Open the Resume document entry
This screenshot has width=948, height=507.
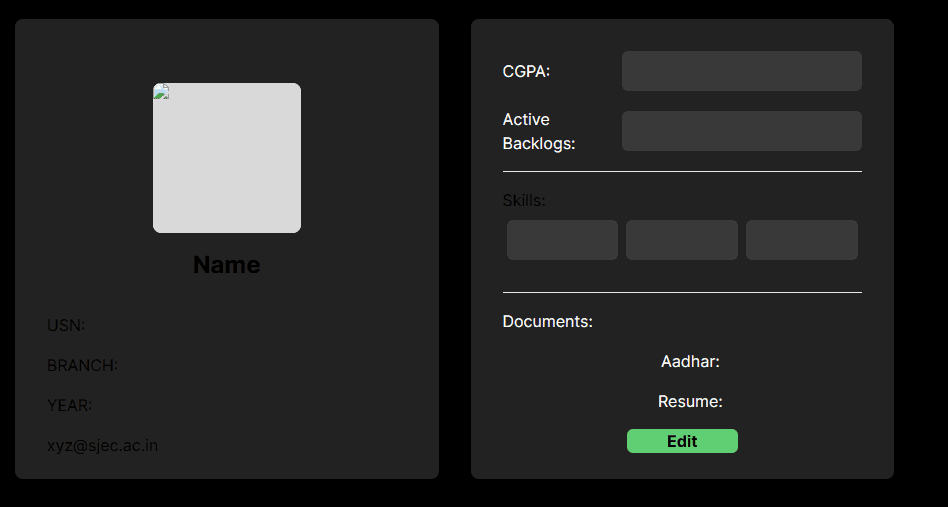coord(690,401)
